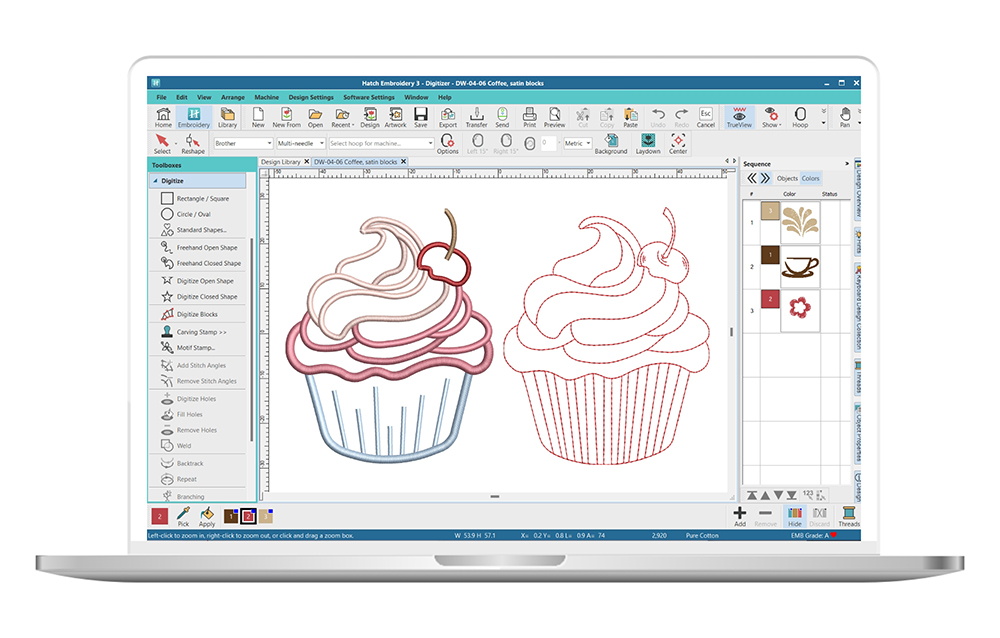The image size is (1000, 638).
Task: Toggle TrueView stitch rendering
Action: click(738, 117)
